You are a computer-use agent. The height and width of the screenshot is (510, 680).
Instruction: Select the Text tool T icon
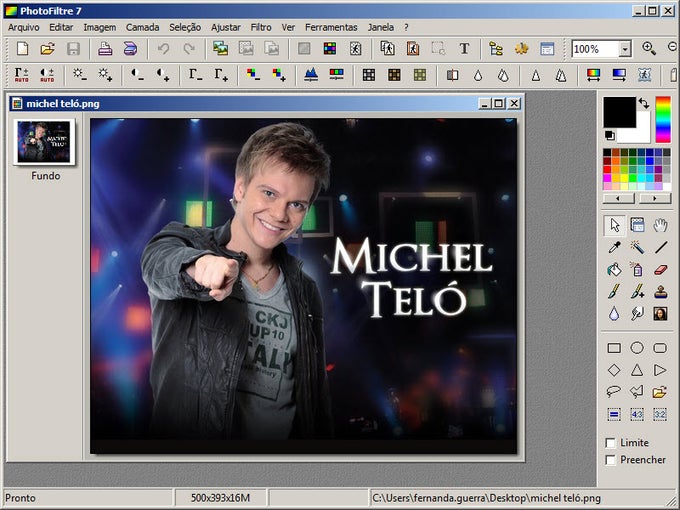click(x=464, y=49)
